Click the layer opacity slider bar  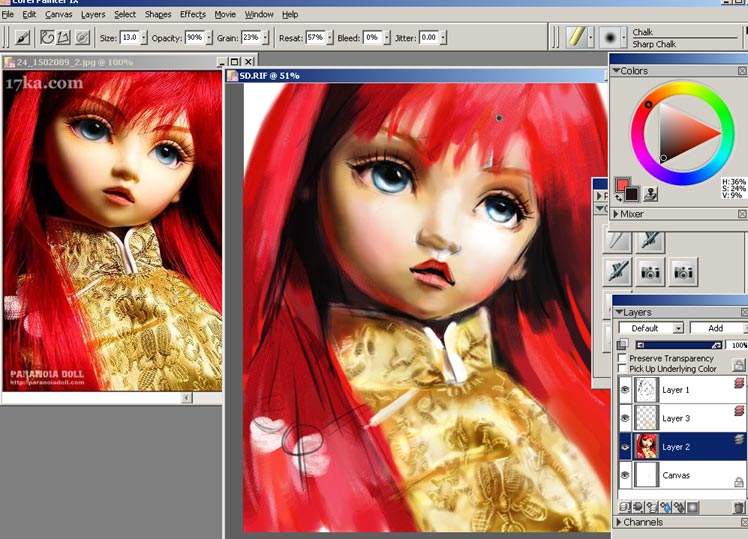point(678,344)
